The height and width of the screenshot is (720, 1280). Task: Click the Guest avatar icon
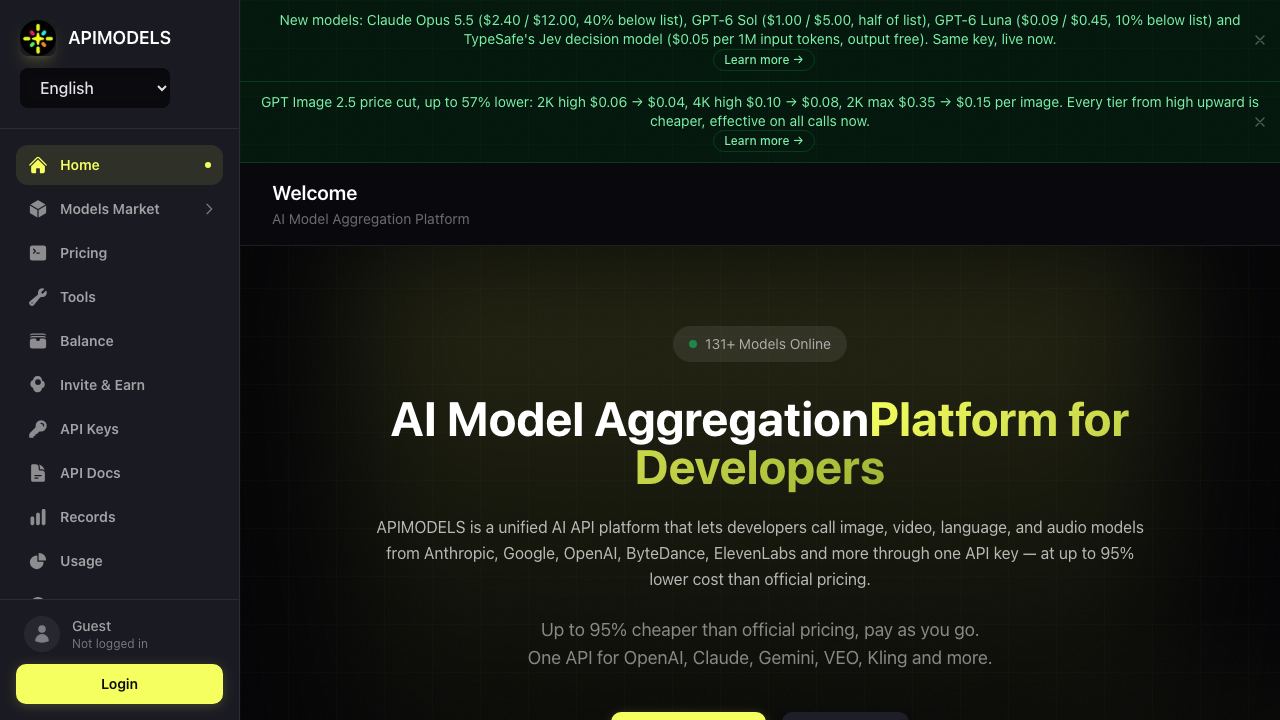tap(42, 634)
